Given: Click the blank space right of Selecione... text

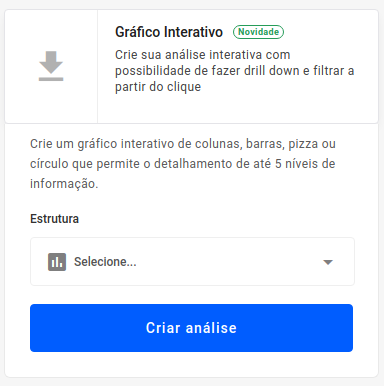Looking at the screenshot, I should click(229, 262).
